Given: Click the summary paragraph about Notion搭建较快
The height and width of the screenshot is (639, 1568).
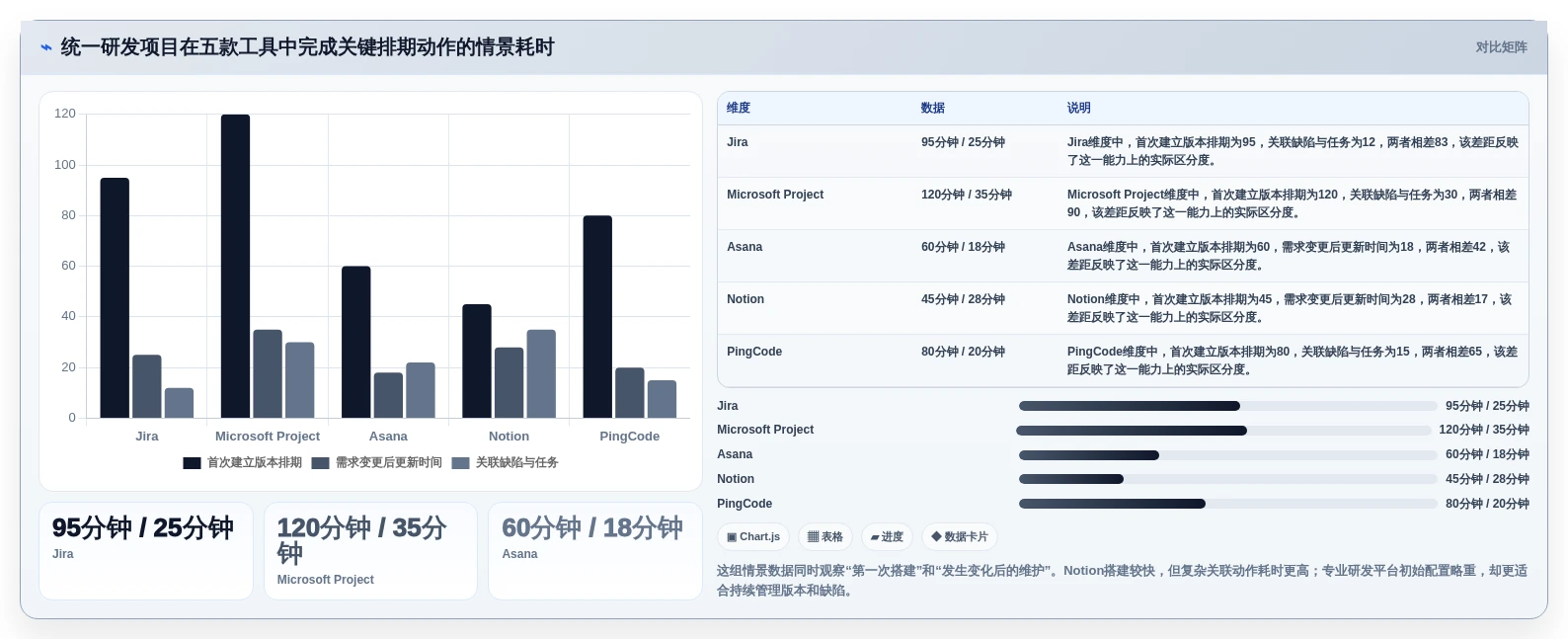Looking at the screenshot, I should click(1123, 581).
